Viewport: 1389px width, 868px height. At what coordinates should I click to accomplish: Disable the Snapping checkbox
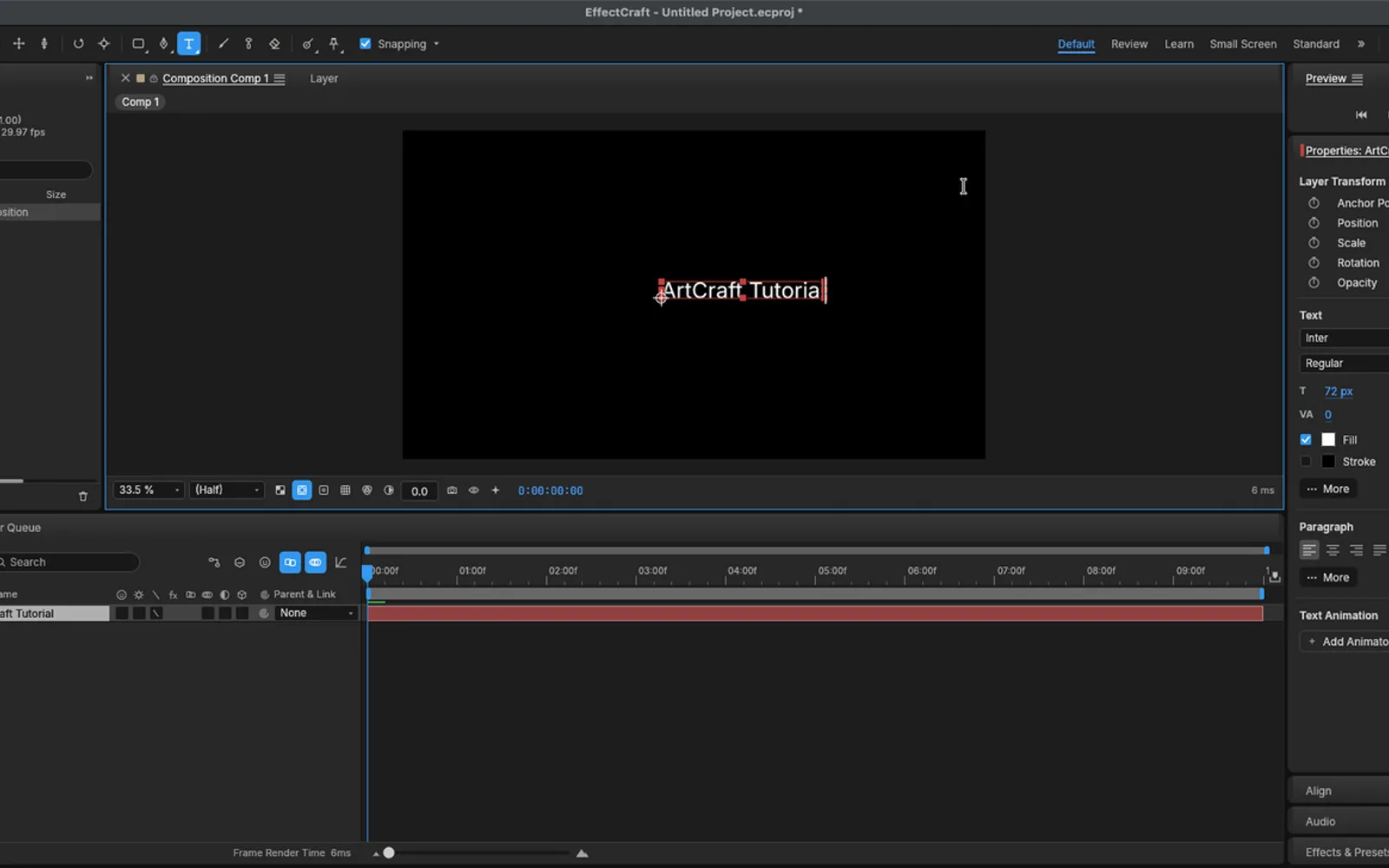[x=365, y=43]
